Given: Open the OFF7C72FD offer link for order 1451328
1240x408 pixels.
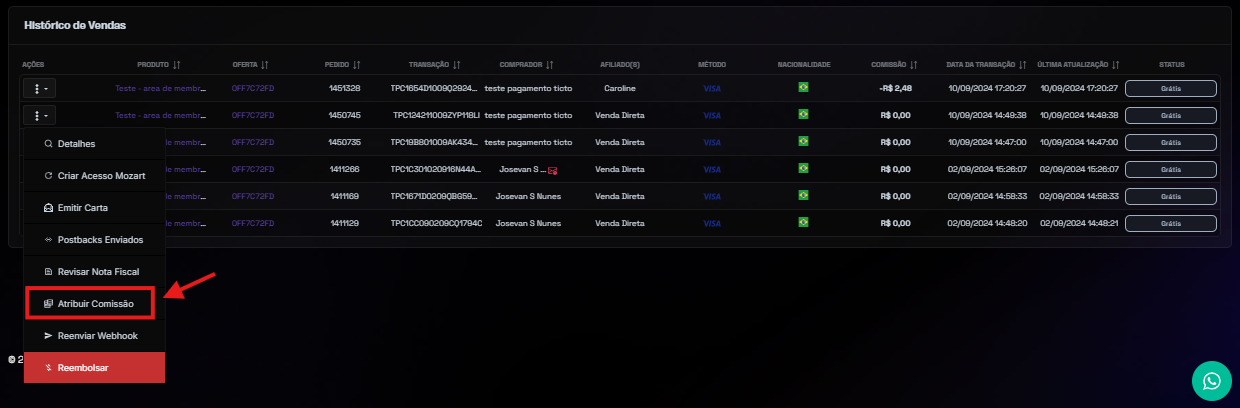Looking at the screenshot, I should (x=252, y=88).
